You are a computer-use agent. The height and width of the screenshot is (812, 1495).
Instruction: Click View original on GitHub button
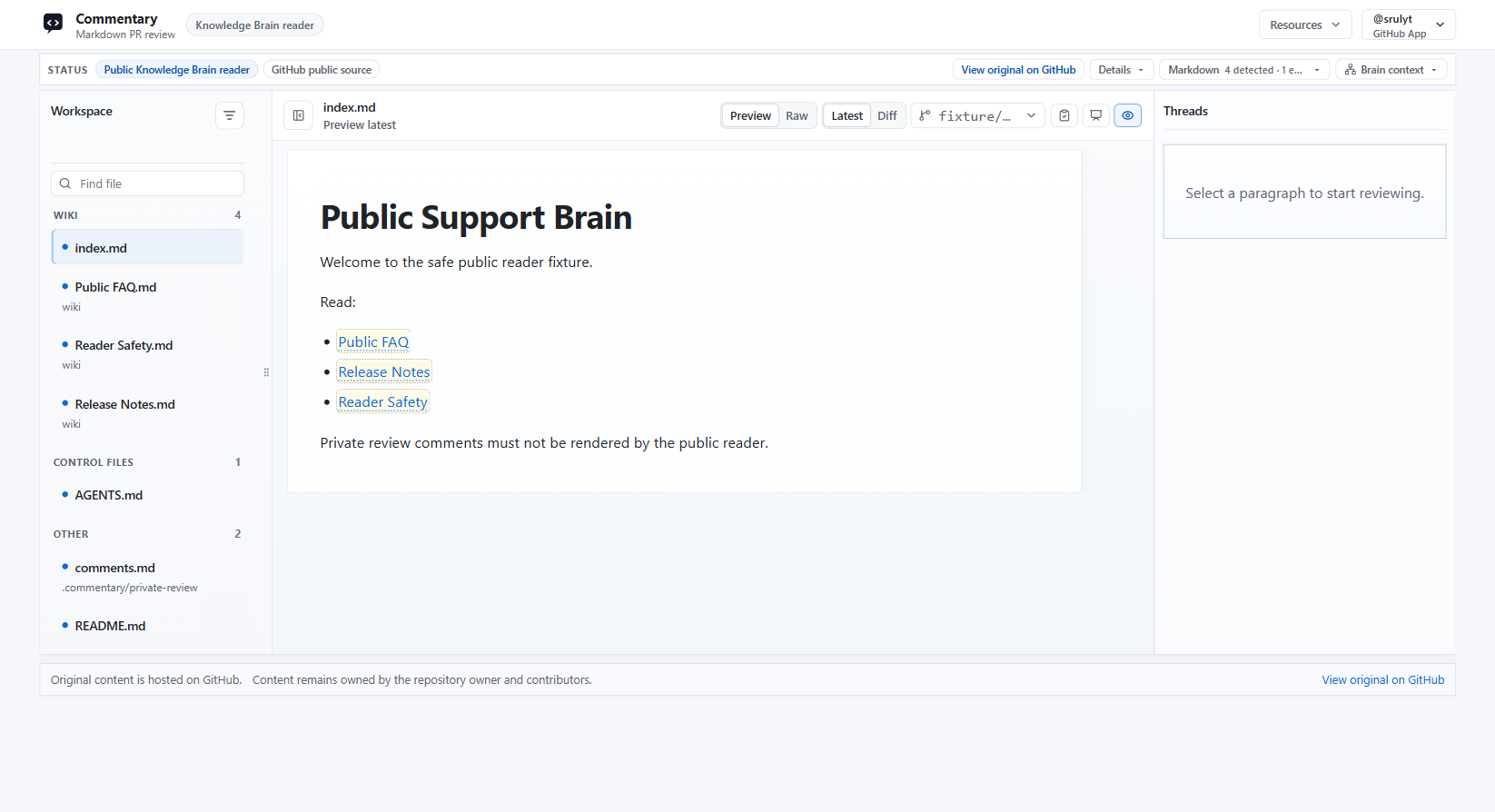point(1018,70)
